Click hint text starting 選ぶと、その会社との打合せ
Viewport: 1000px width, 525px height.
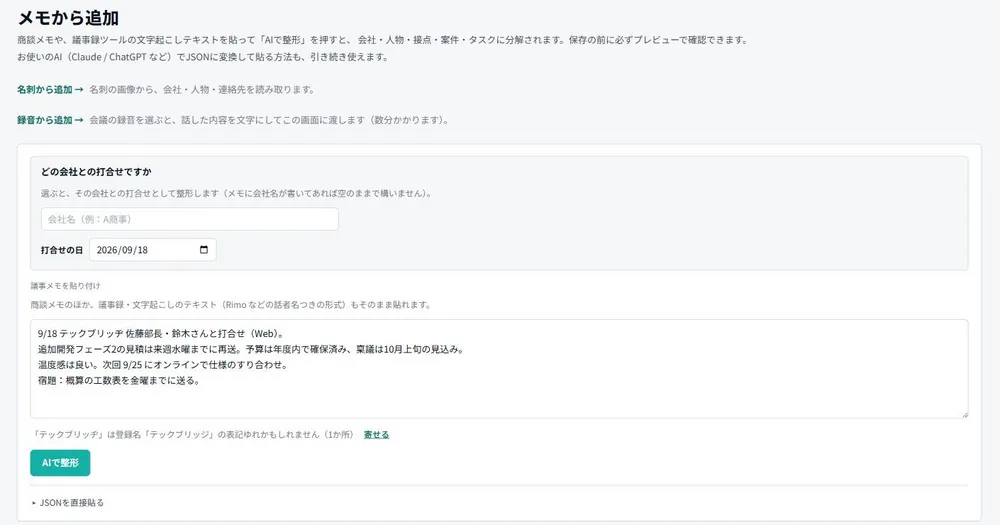pos(236,193)
